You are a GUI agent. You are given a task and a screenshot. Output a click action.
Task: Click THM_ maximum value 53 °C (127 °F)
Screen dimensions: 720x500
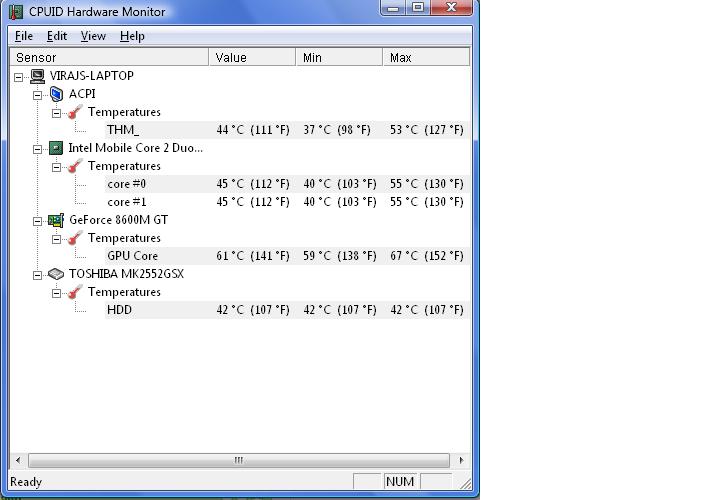(427, 130)
